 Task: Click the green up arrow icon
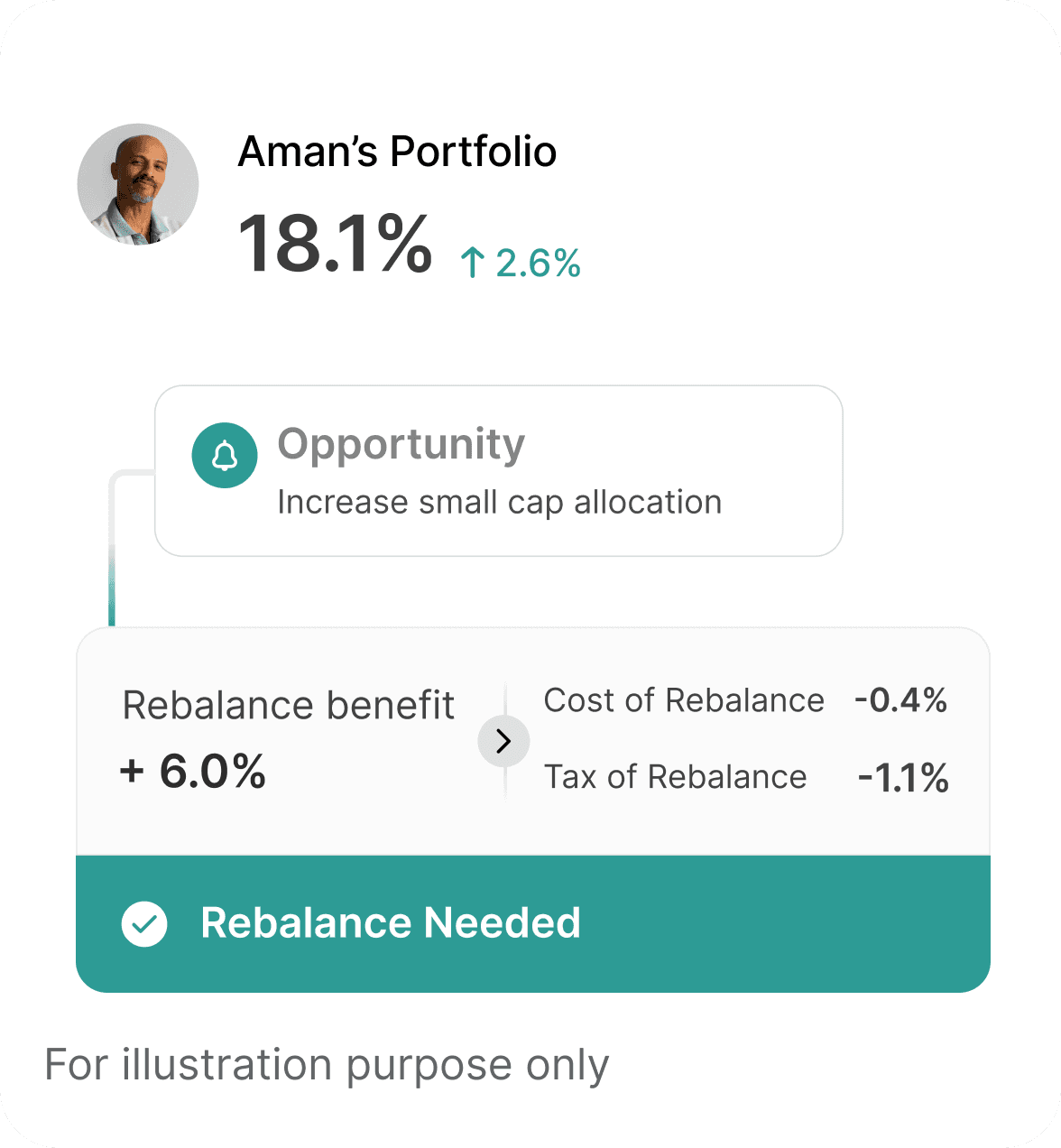click(x=472, y=264)
